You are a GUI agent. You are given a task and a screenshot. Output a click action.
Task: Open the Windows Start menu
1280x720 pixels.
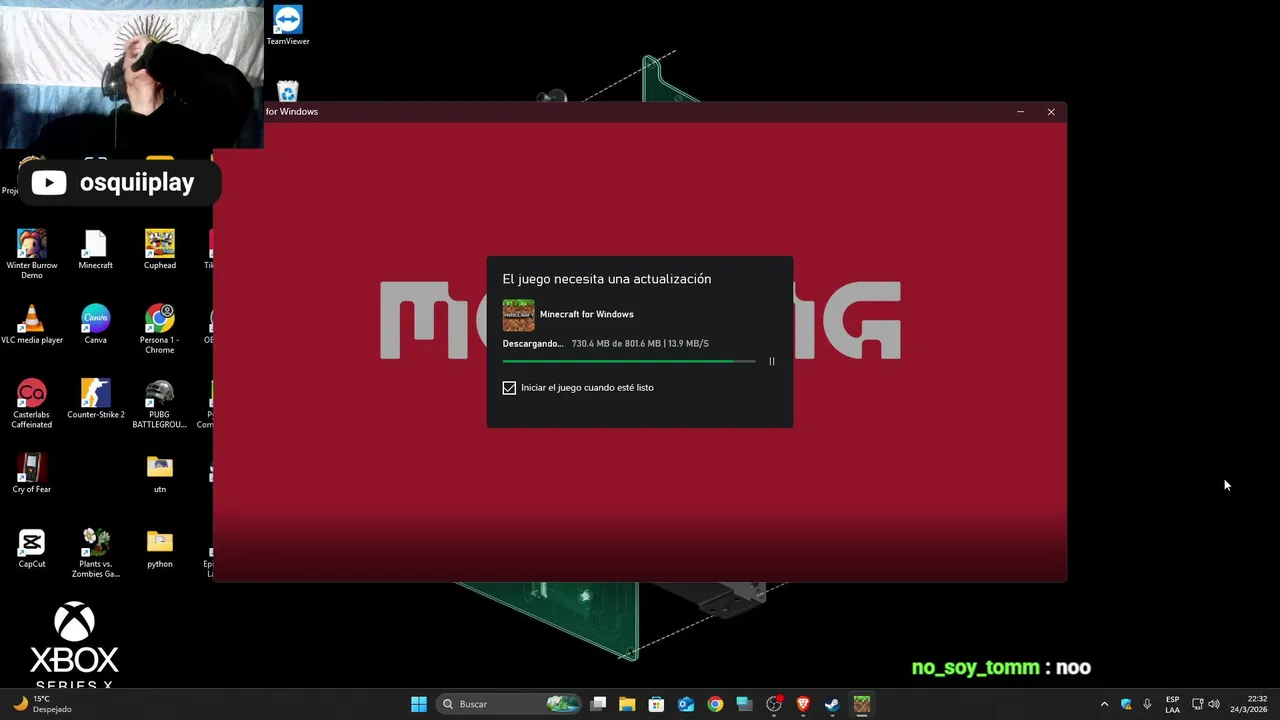[x=419, y=704]
